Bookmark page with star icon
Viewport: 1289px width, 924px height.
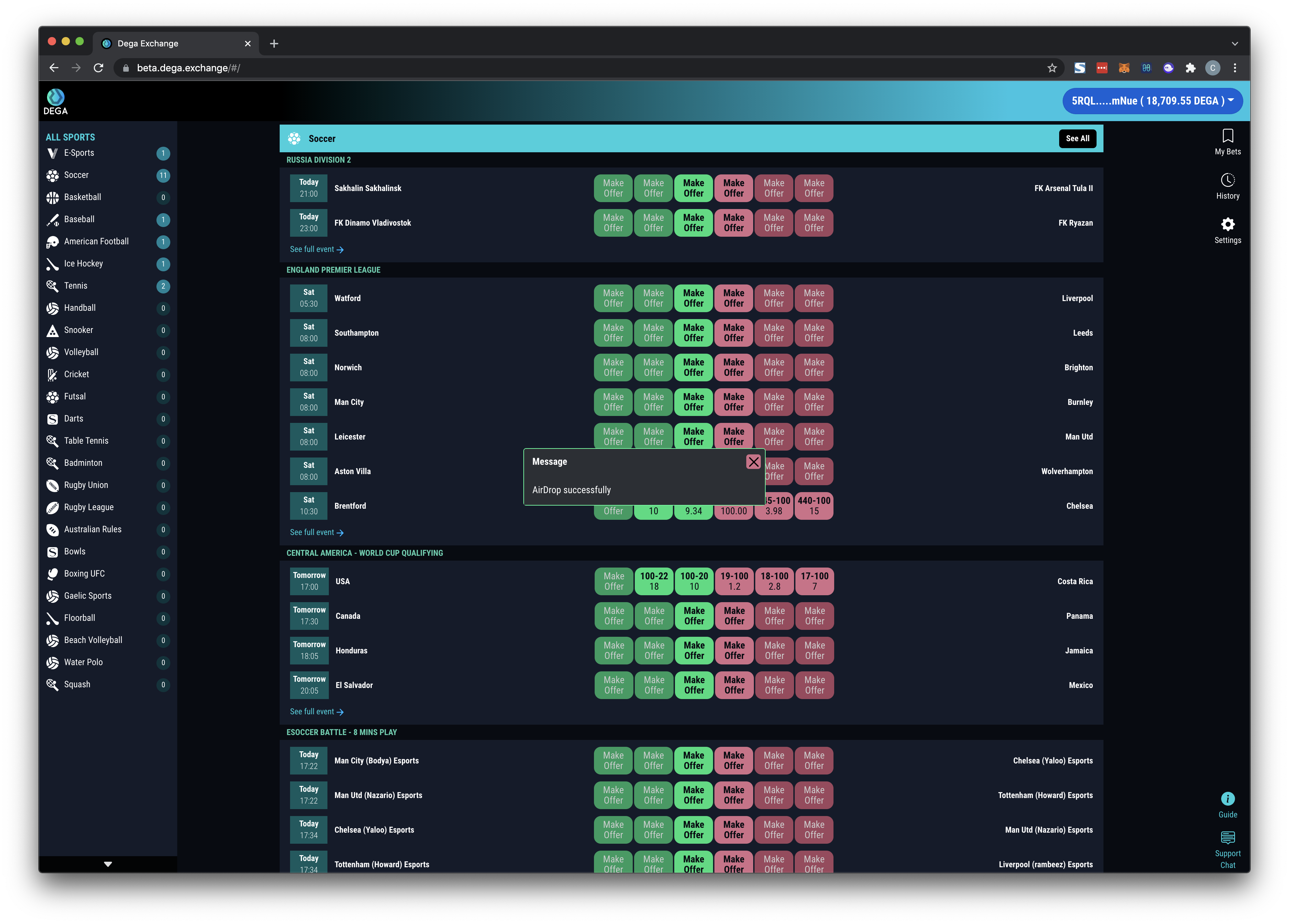tap(1052, 68)
